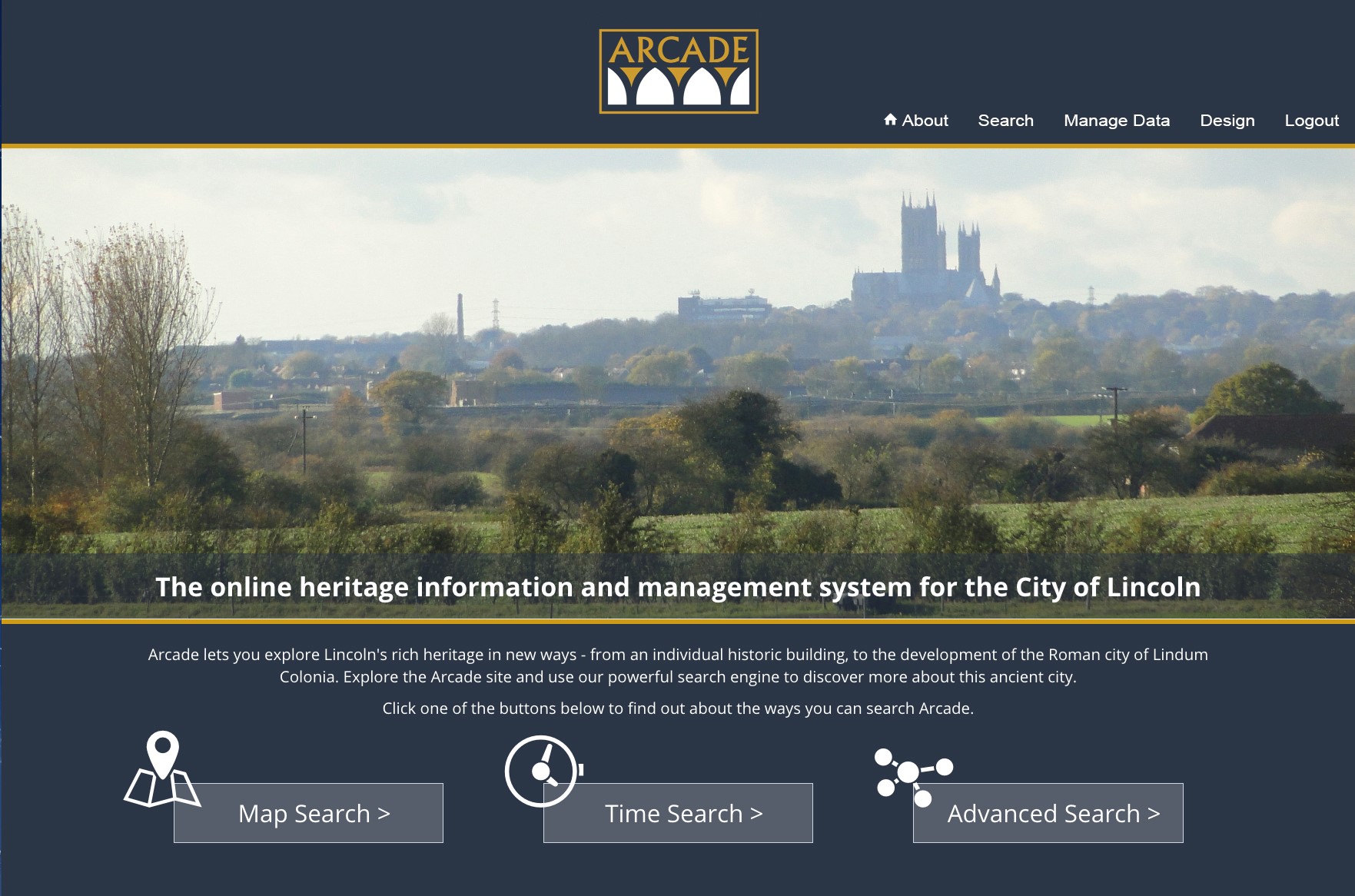1355x896 pixels.
Task: Click the Arcade logo
Action: pos(678,71)
